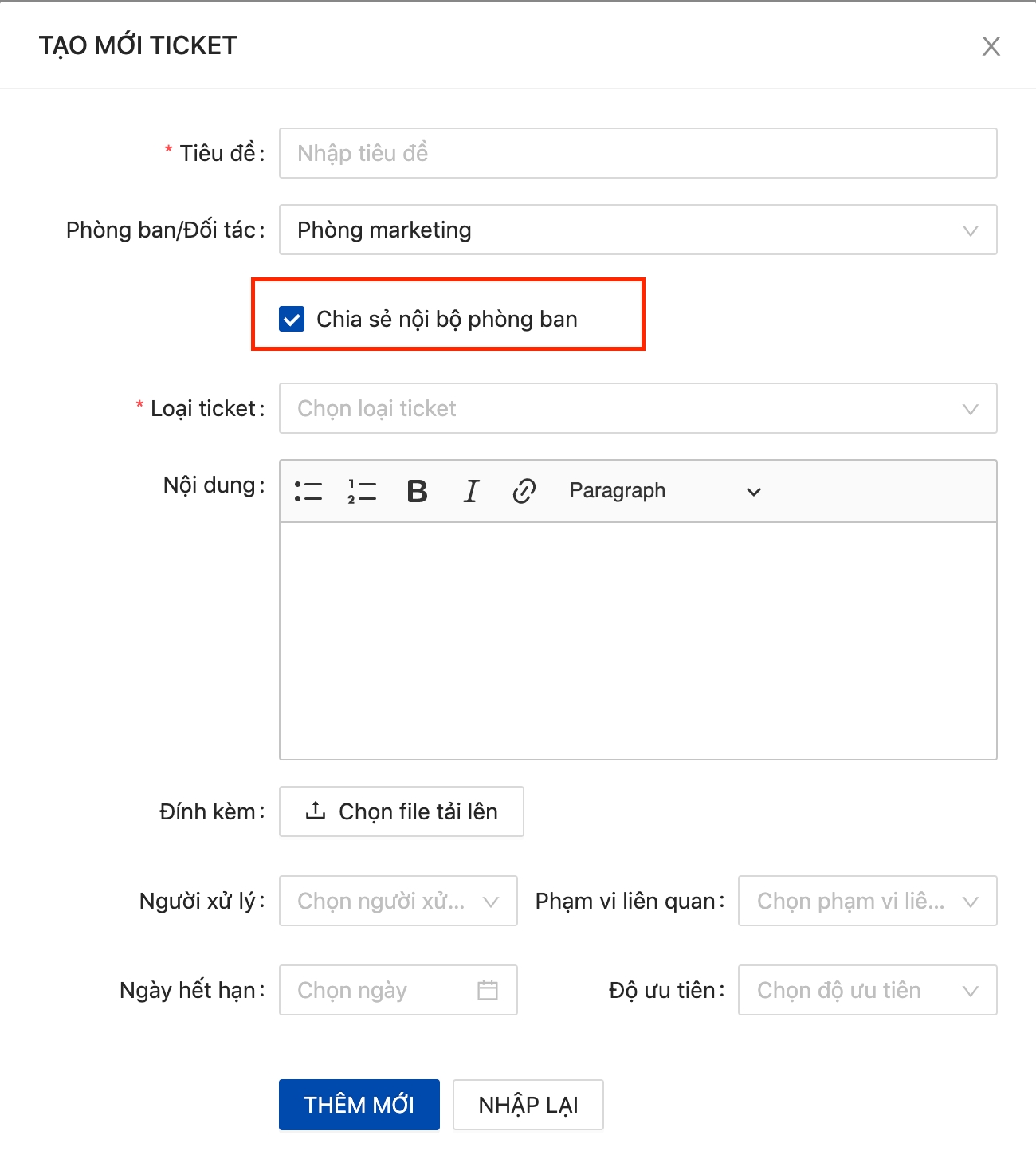The image size is (1036, 1151).
Task: Click the bulleted list icon in editor
Action: tap(308, 491)
